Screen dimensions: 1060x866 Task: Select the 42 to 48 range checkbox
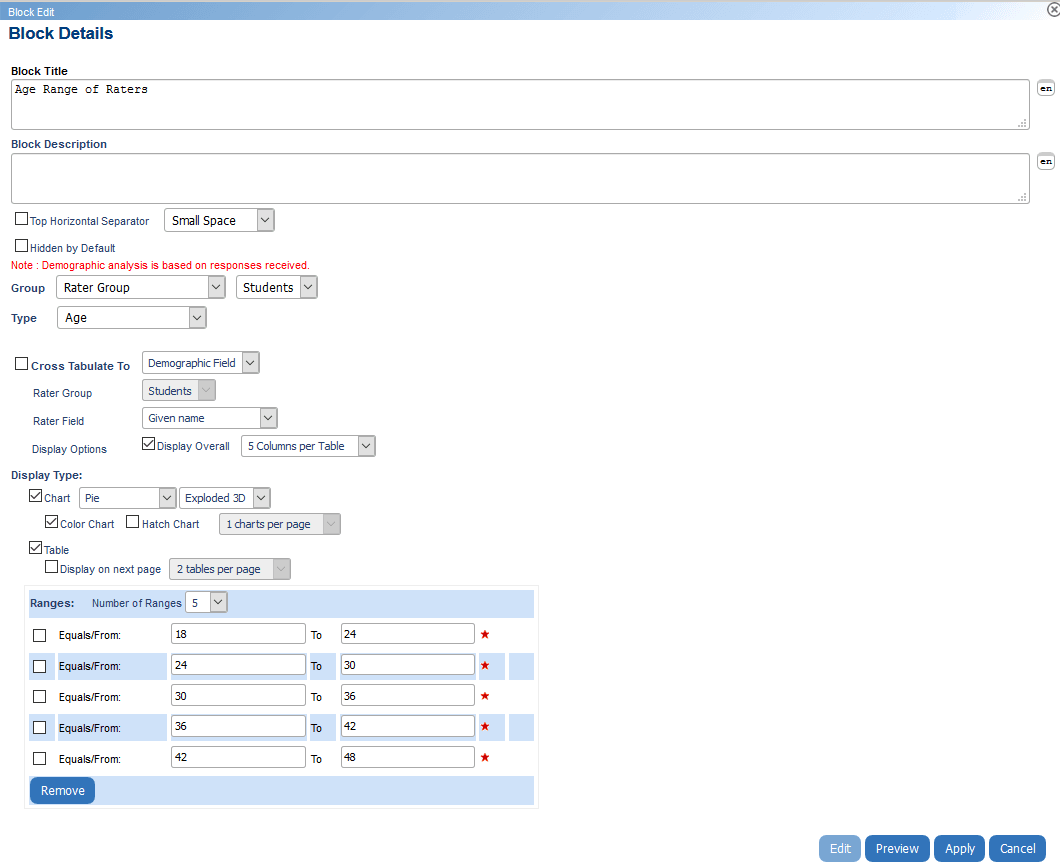[40, 759]
